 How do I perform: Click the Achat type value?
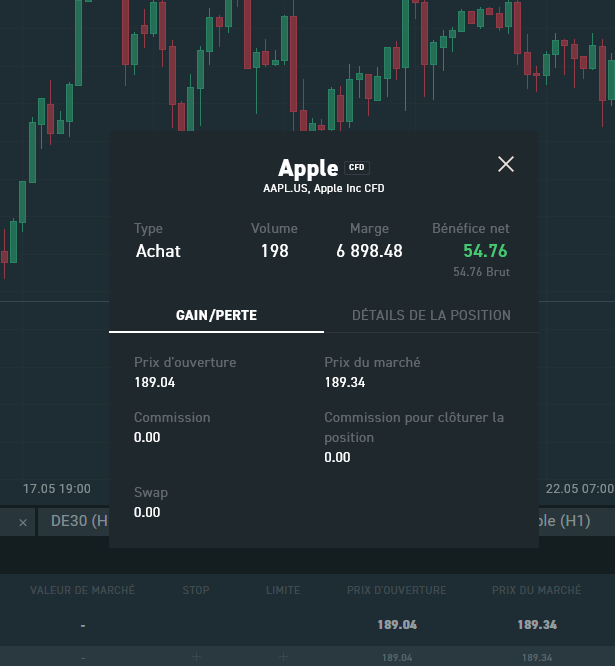[x=158, y=251]
